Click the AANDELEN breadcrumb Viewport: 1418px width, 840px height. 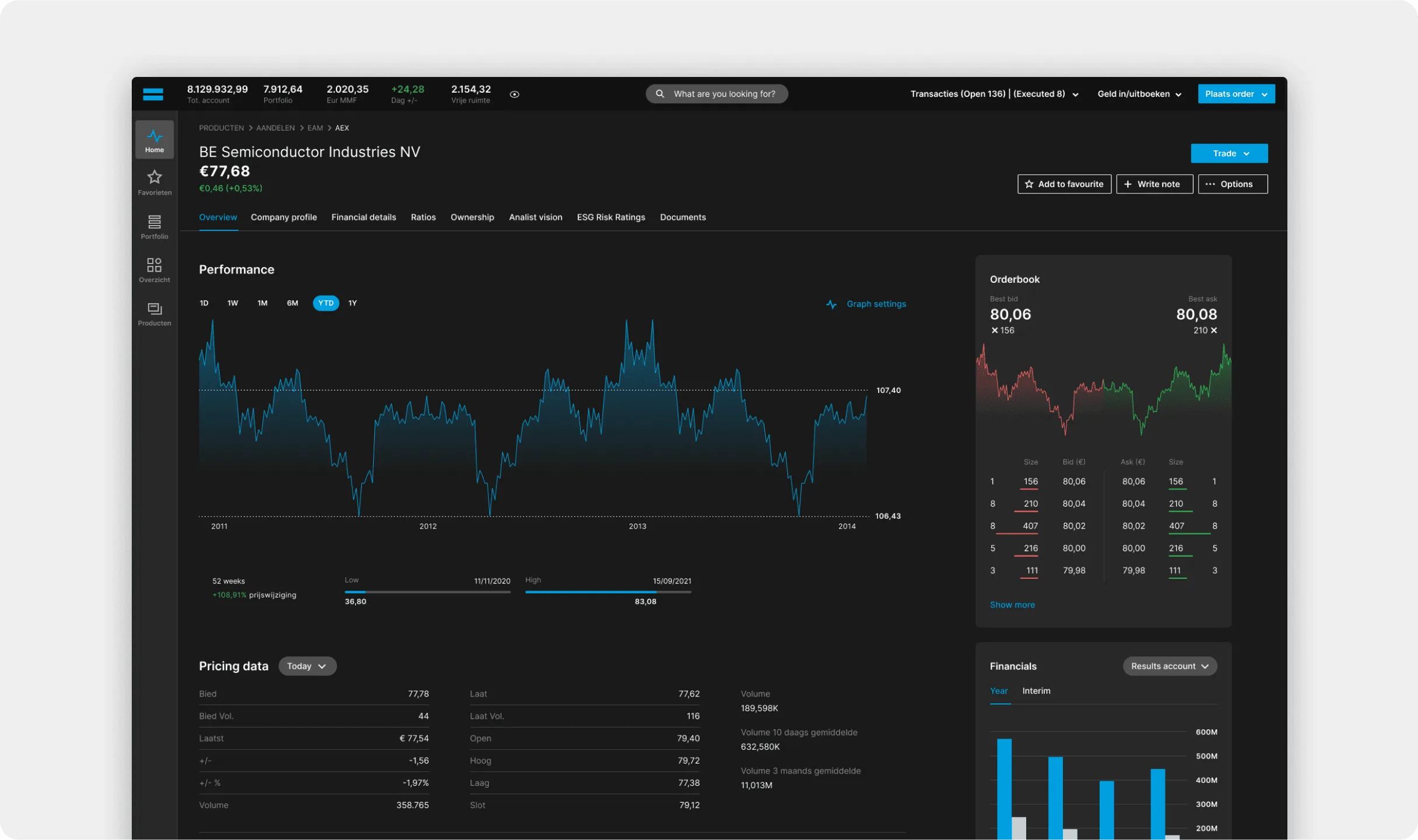pyautogui.click(x=275, y=128)
